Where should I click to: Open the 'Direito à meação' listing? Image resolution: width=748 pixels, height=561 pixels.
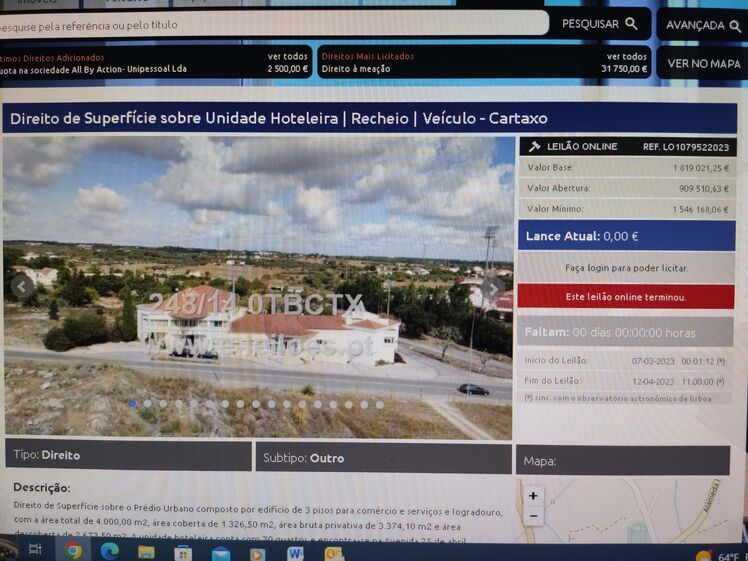[x=356, y=69]
